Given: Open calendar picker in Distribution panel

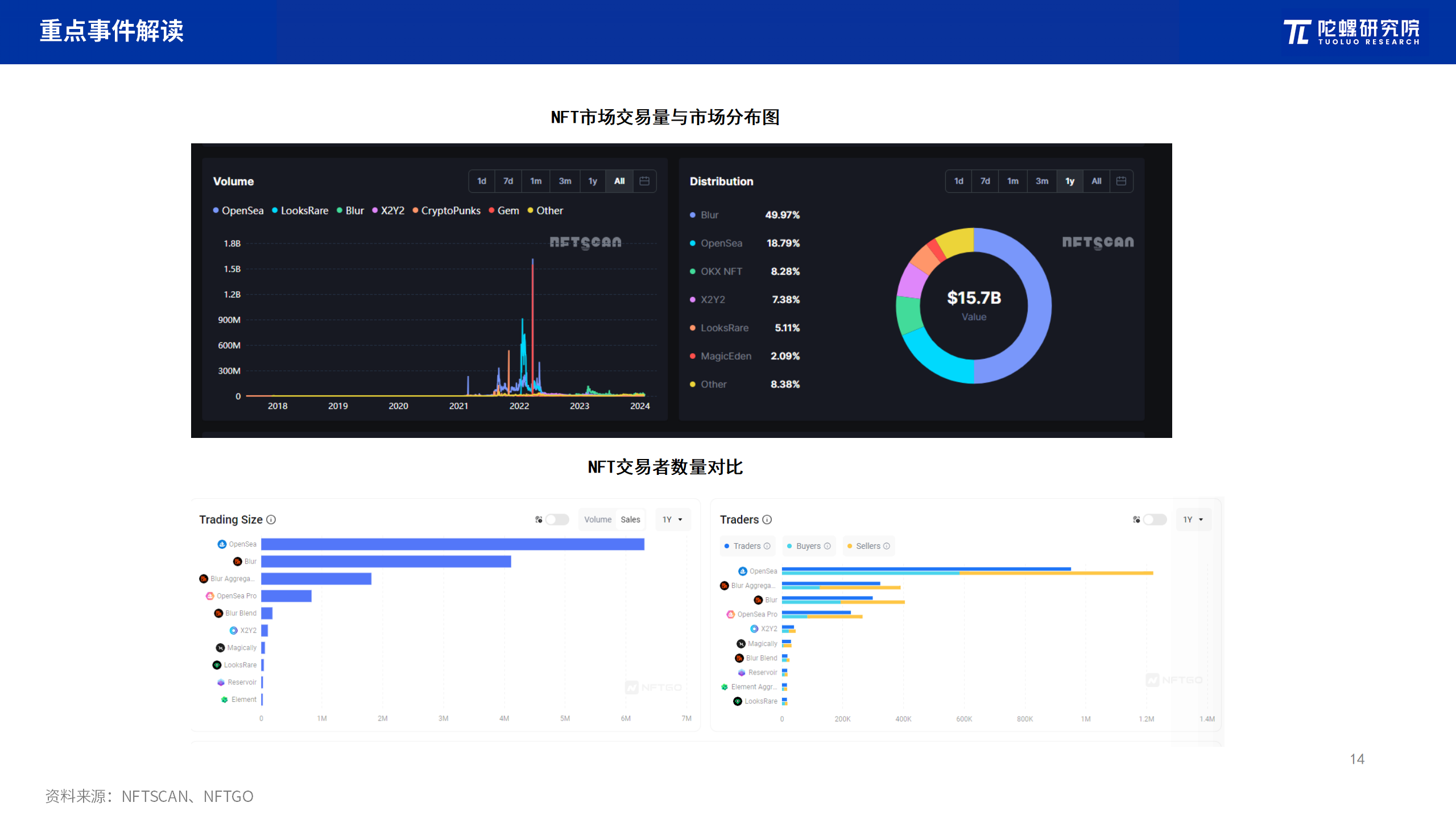Looking at the screenshot, I should point(1121,181).
